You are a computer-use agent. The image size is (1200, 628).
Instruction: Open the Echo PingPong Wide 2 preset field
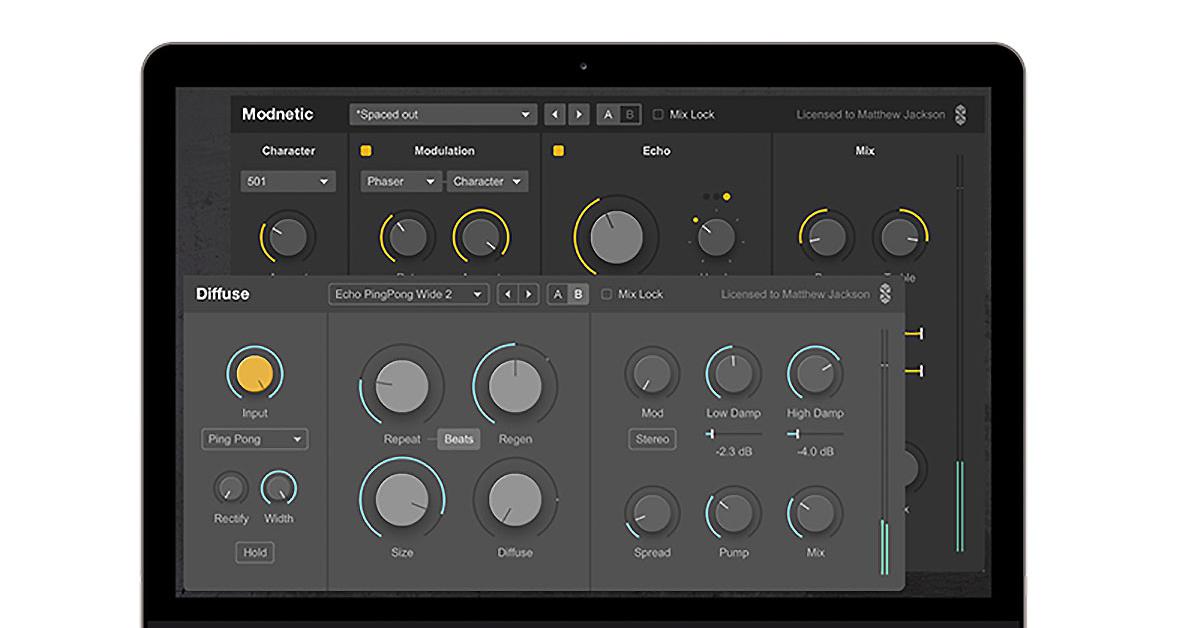[x=409, y=294]
